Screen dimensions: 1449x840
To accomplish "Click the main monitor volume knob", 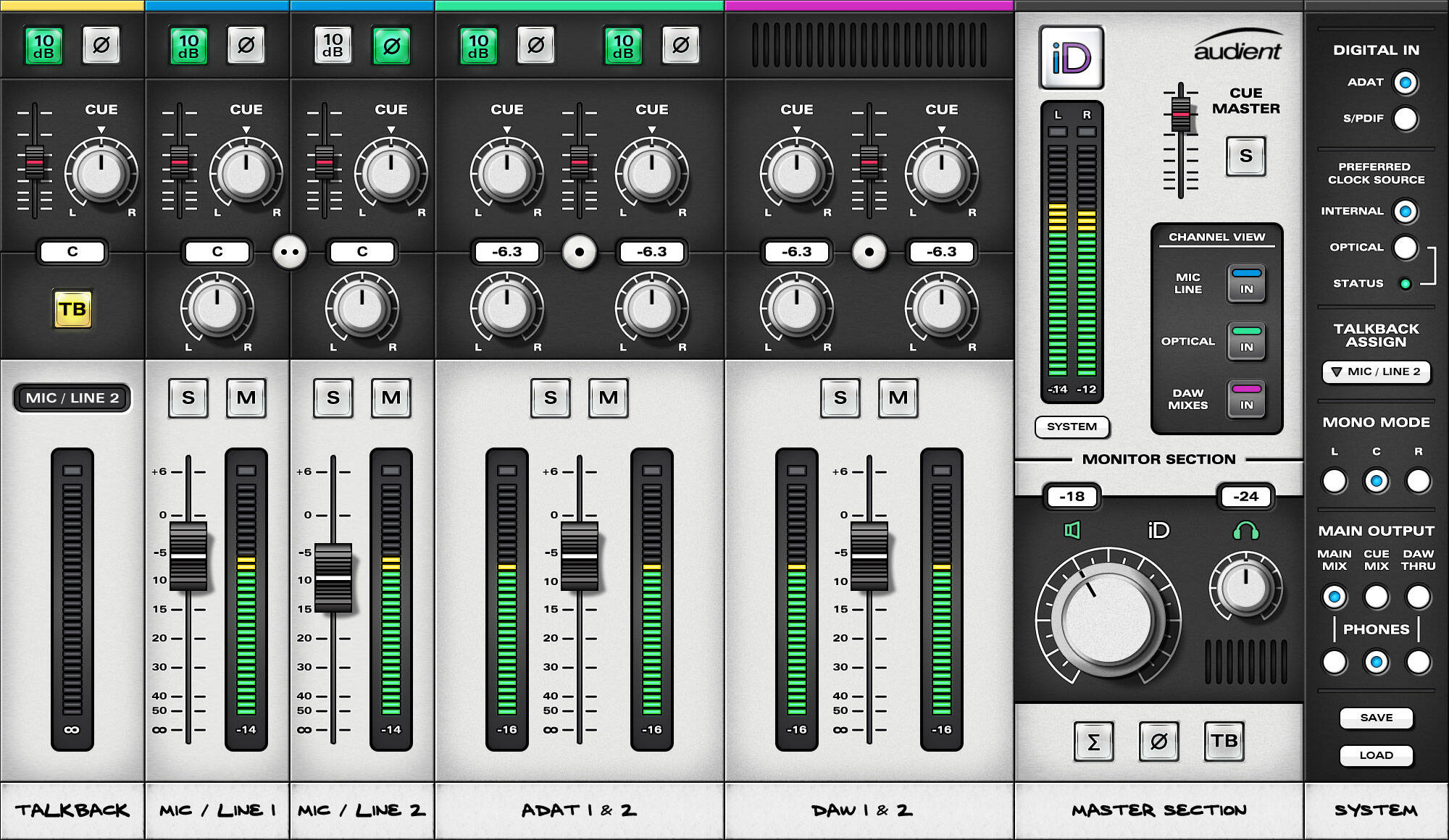I will pos(1108,619).
